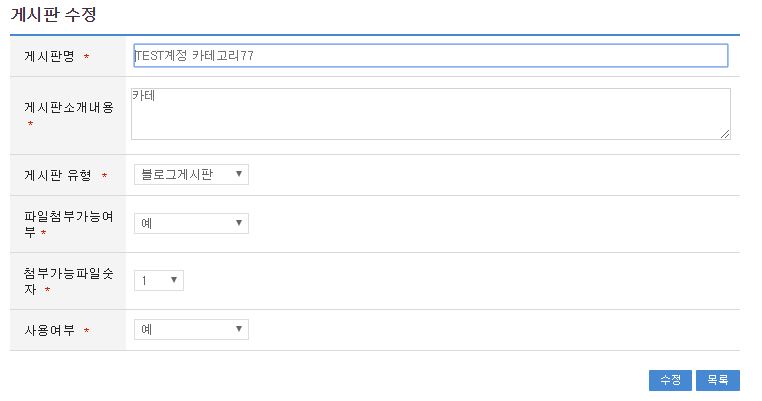Expand the 사용여부 dropdown
Image resolution: width=762 pixels, height=401 pixels.
pos(191,329)
